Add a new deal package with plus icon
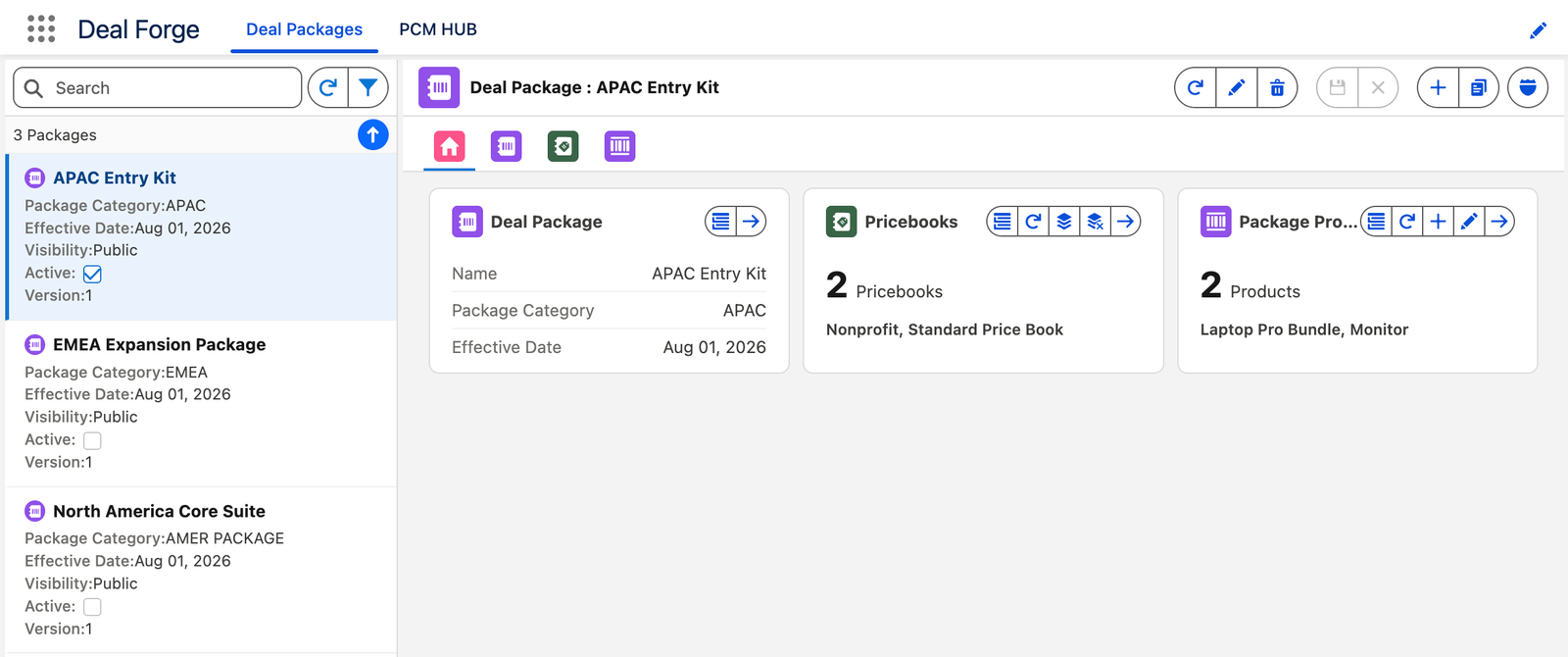The height and width of the screenshot is (657, 1568). click(x=1438, y=87)
